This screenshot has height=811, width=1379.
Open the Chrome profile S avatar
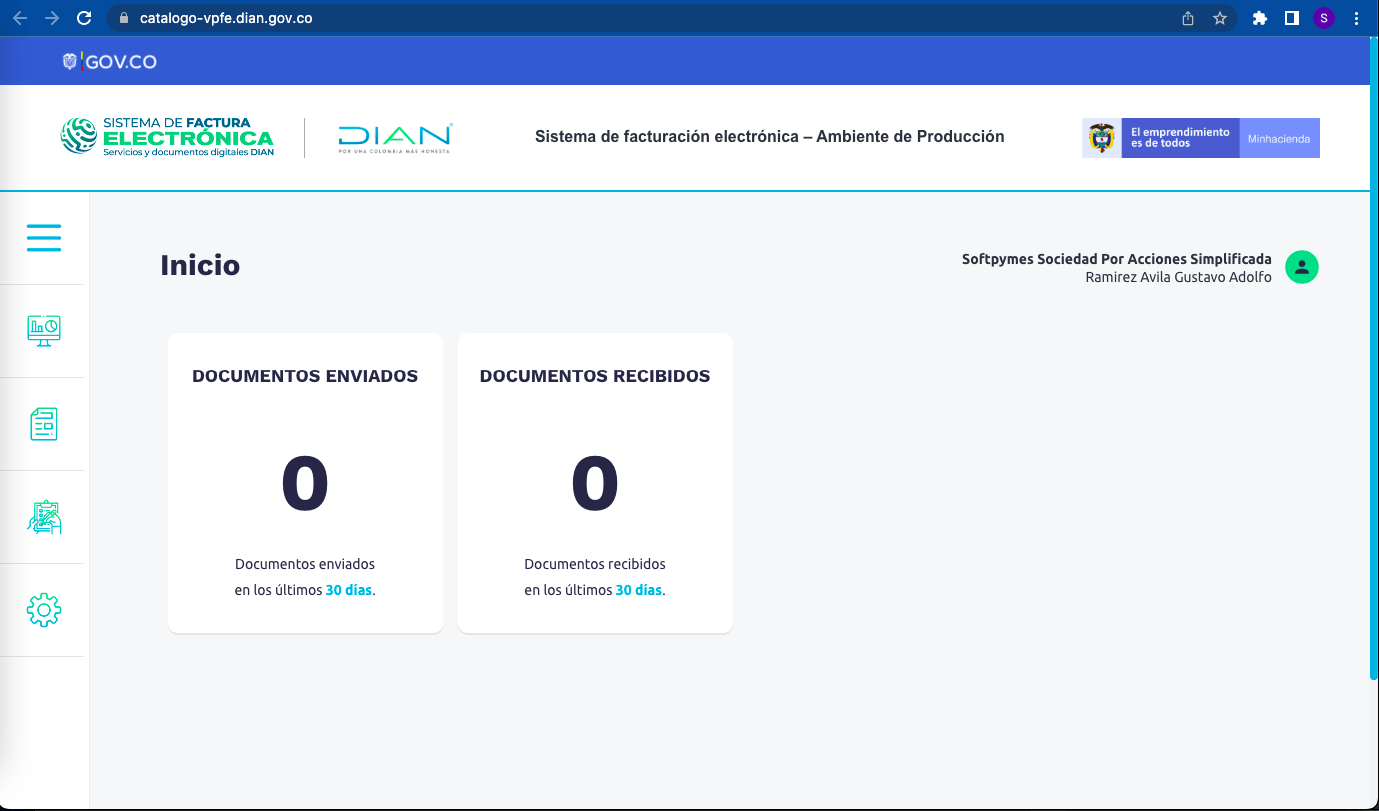point(1324,18)
